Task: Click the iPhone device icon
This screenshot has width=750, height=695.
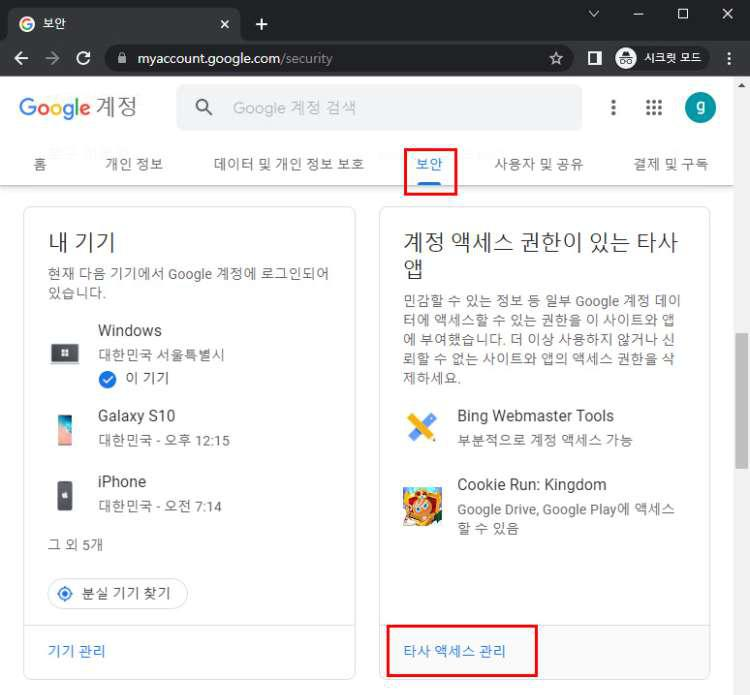Action: (x=65, y=496)
